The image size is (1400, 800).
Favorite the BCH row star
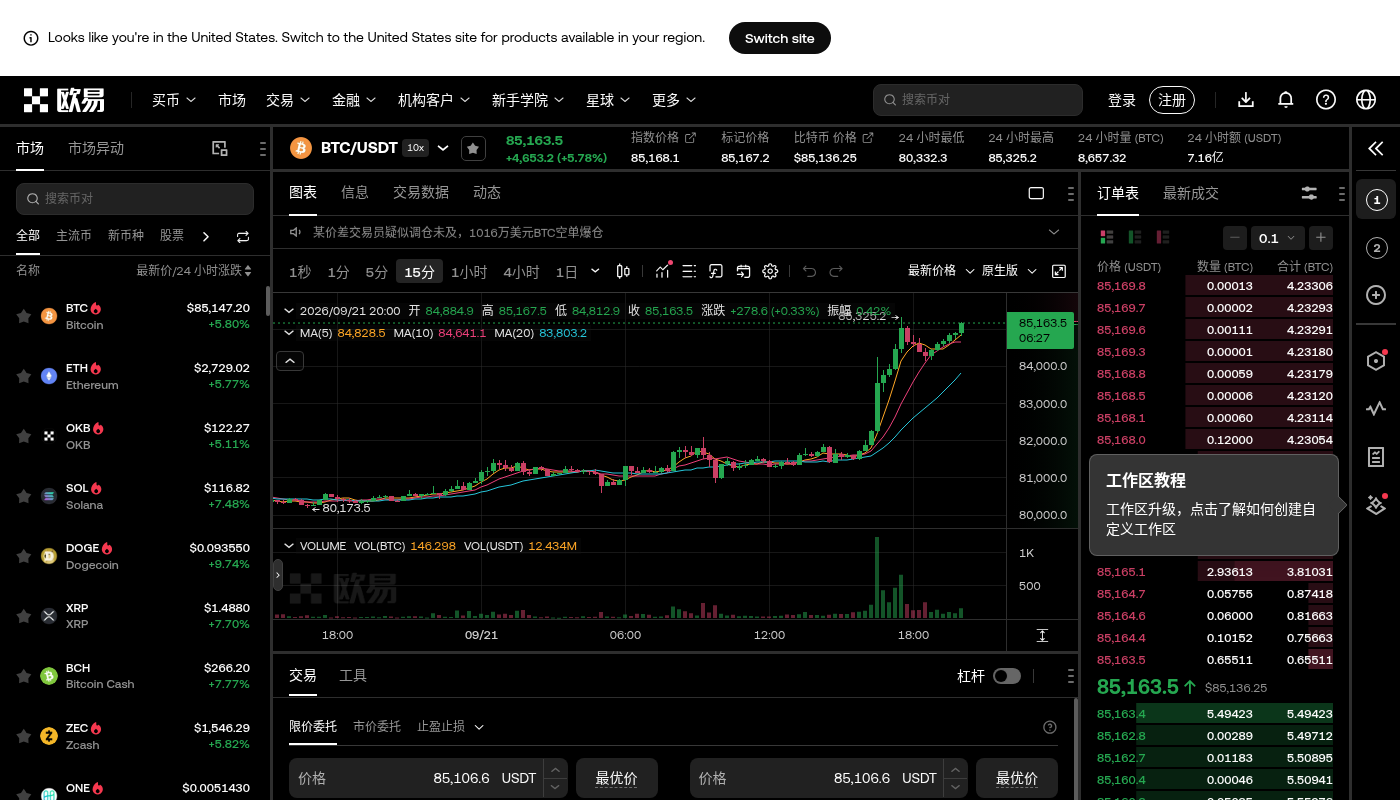pyautogui.click(x=24, y=676)
